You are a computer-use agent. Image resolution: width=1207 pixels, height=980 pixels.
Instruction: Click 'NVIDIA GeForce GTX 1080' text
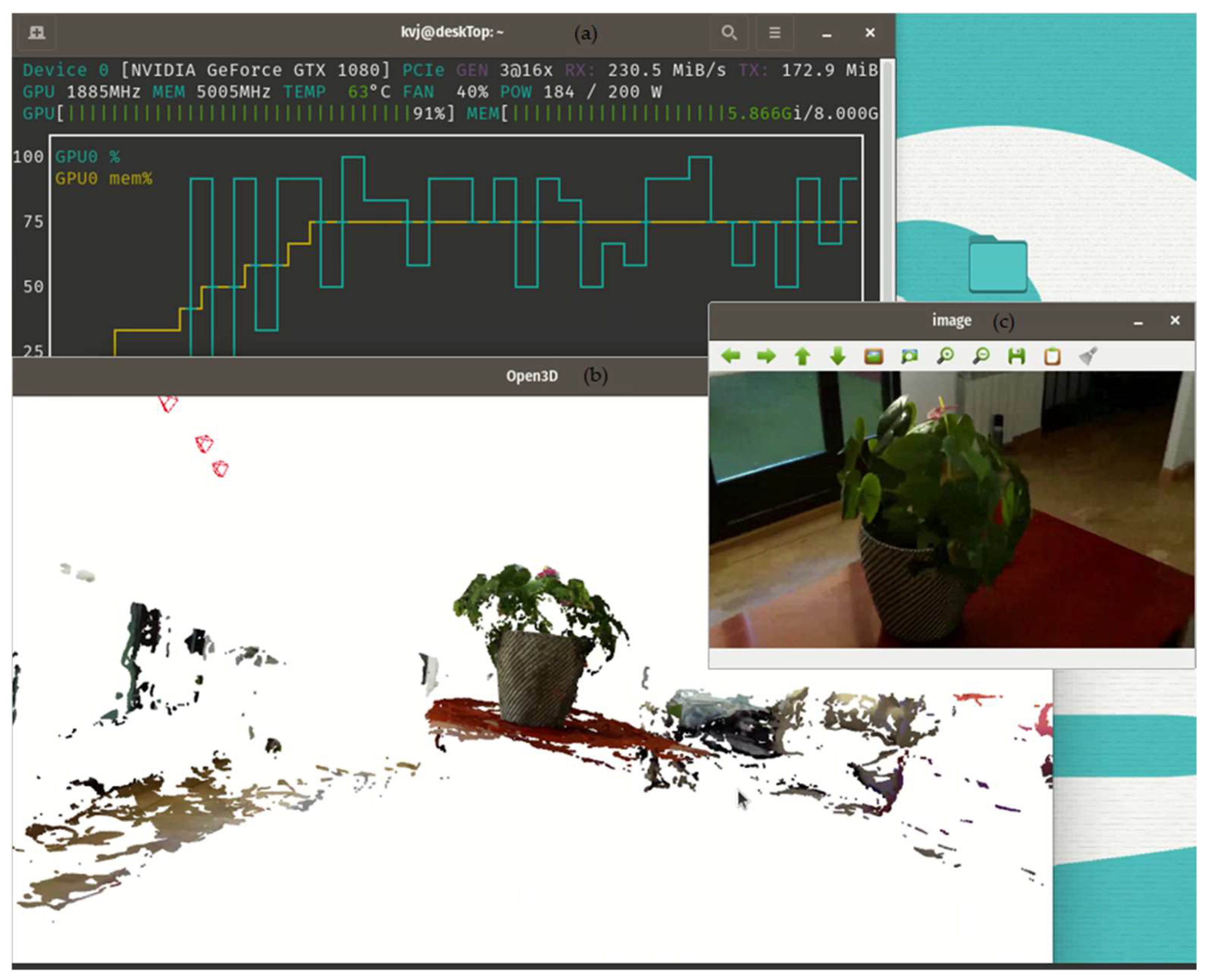pyautogui.click(x=255, y=70)
